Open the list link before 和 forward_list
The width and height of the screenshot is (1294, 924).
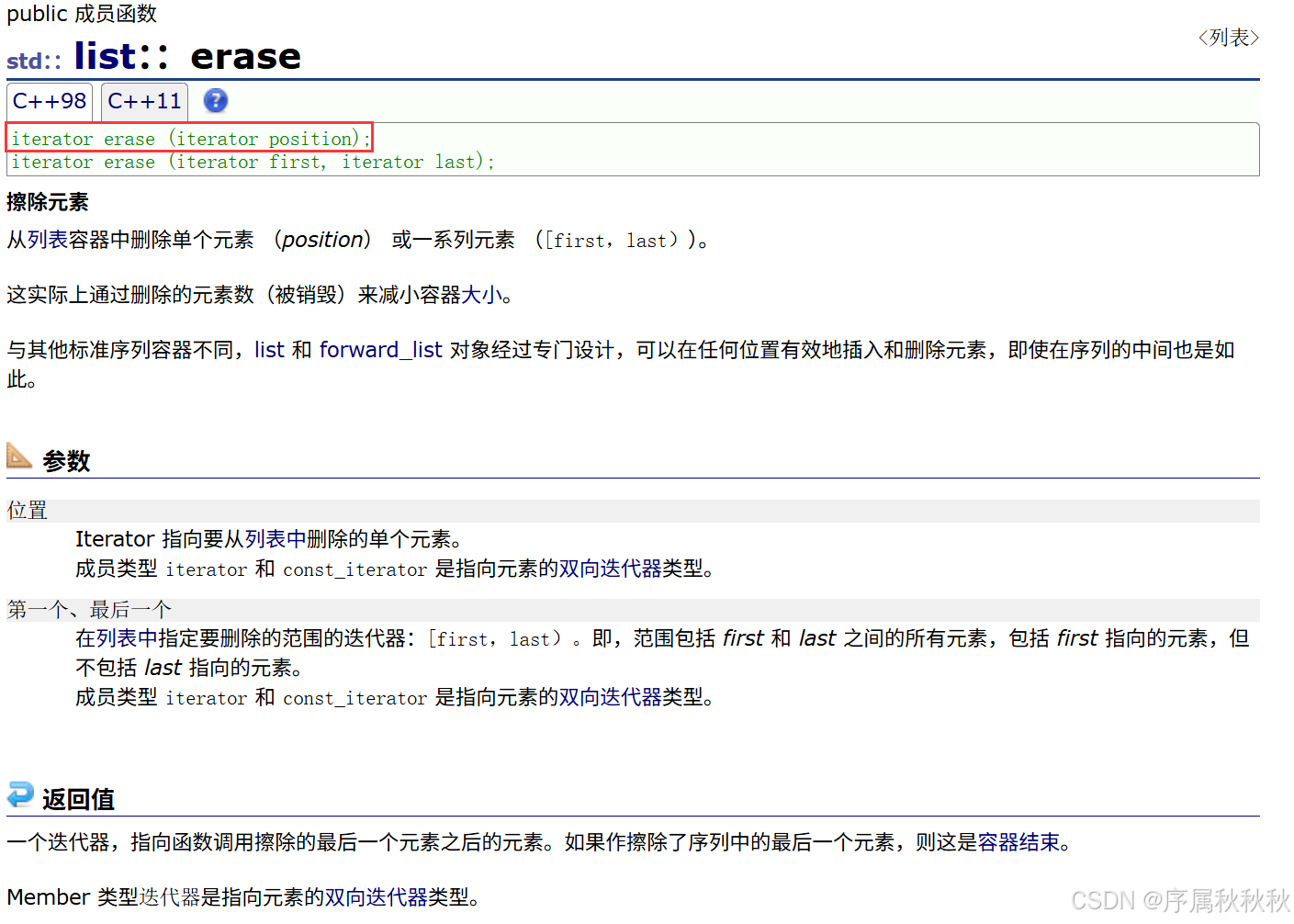click(x=269, y=350)
